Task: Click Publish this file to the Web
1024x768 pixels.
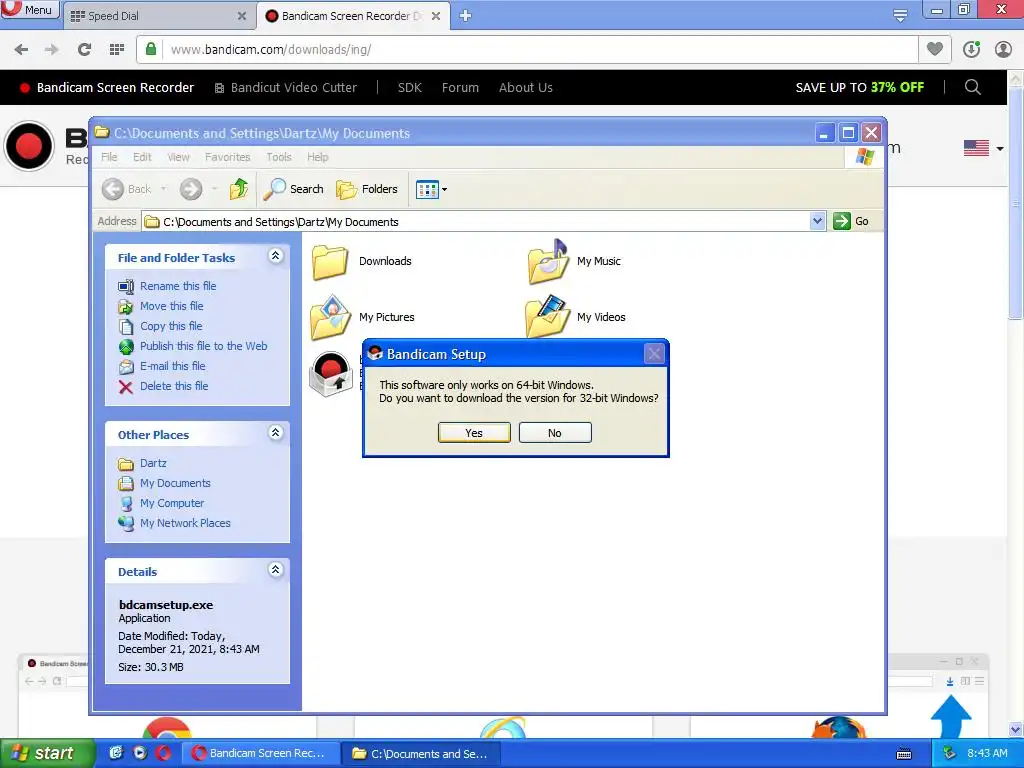Action: (203, 346)
